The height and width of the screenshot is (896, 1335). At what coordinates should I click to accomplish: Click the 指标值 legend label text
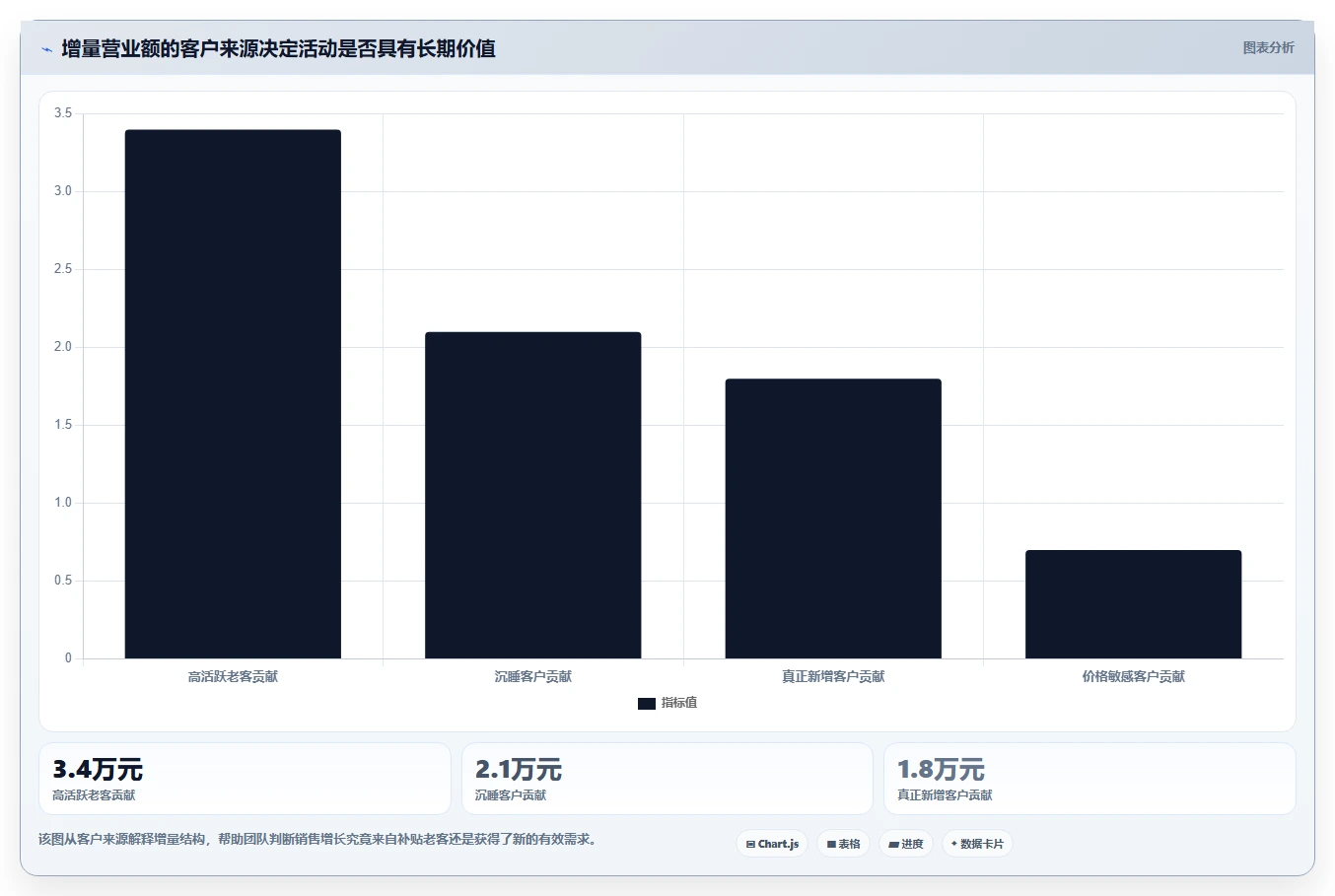[x=679, y=703]
